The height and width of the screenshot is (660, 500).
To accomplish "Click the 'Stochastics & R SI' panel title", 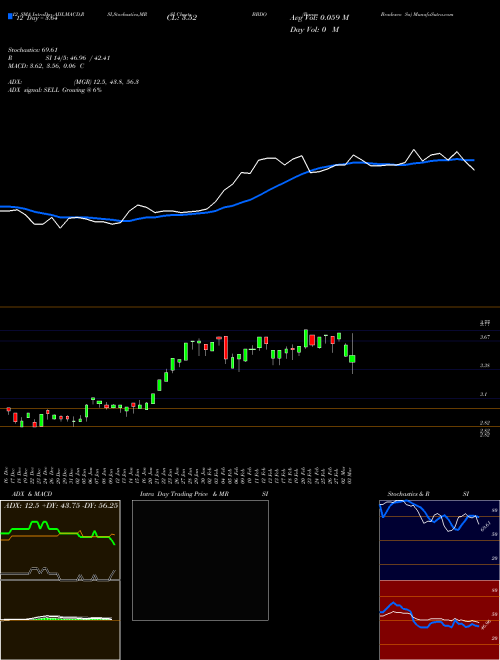I will (428, 494).
